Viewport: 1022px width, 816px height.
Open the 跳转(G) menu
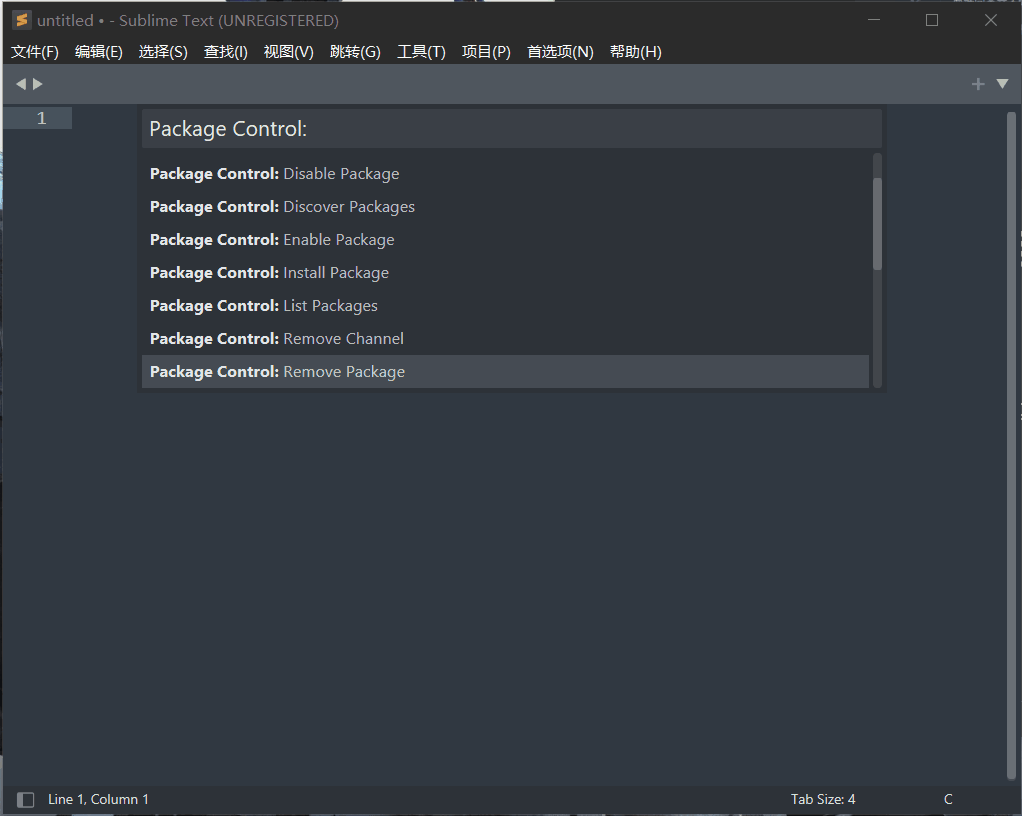tap(355, 52)
